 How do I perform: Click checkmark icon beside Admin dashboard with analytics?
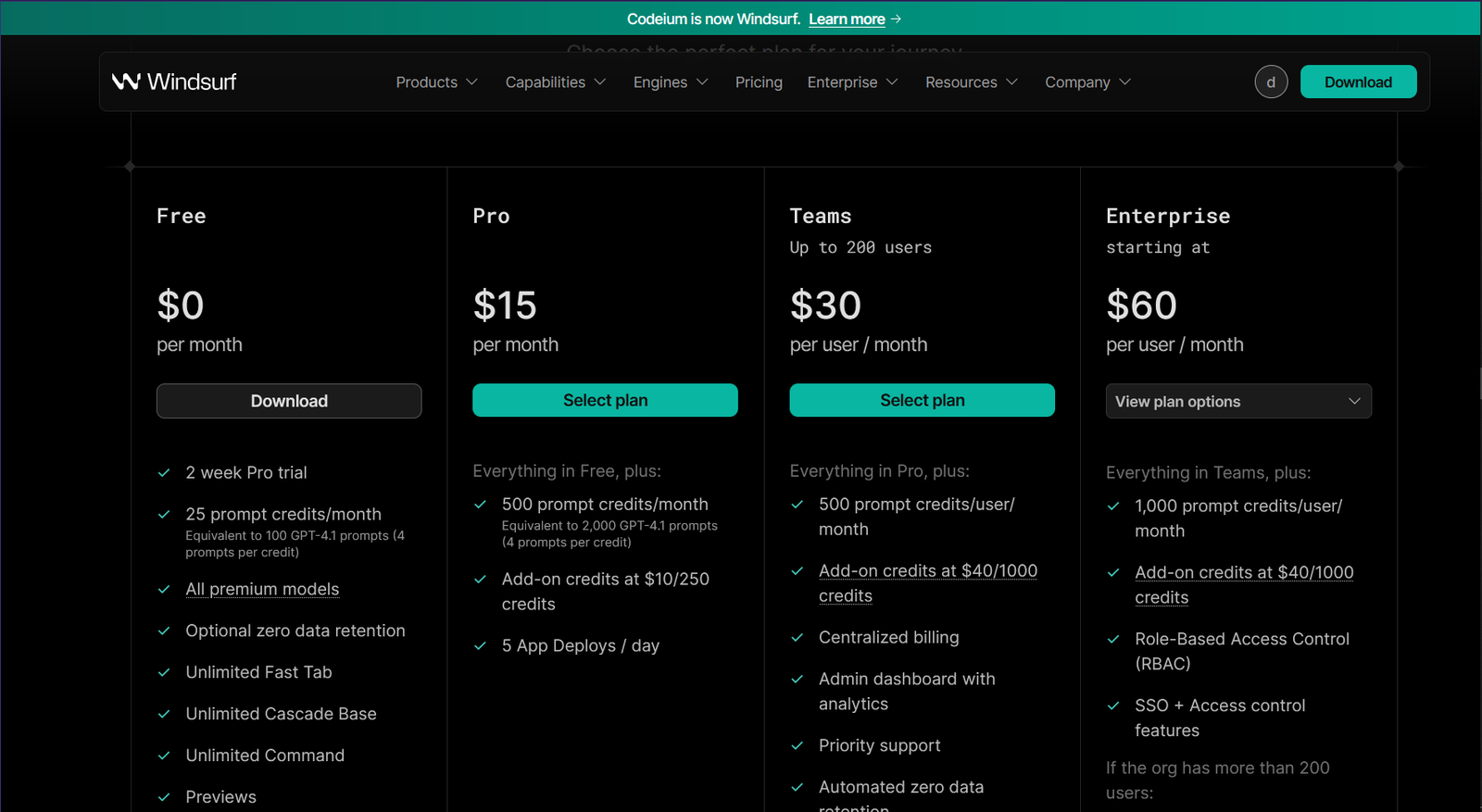point(797,680)
